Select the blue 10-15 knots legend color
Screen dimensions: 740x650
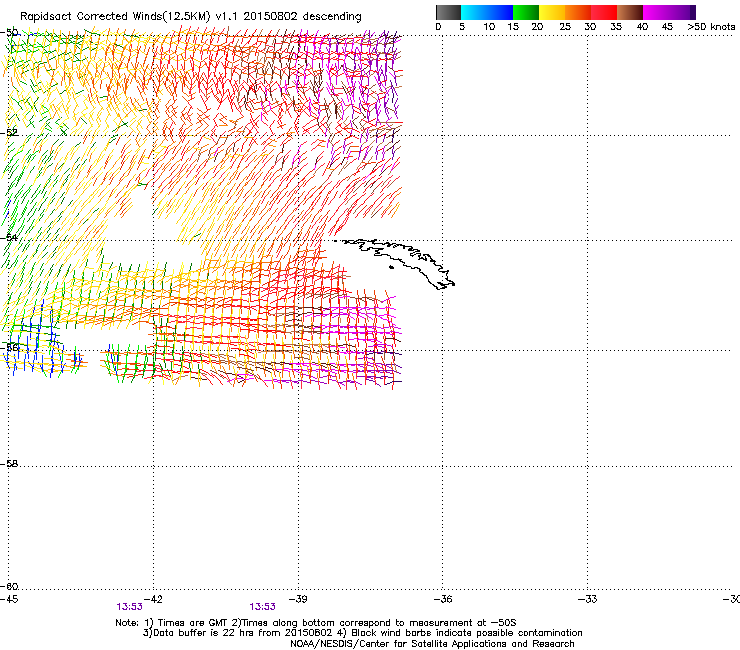click(x=500, y=12)
